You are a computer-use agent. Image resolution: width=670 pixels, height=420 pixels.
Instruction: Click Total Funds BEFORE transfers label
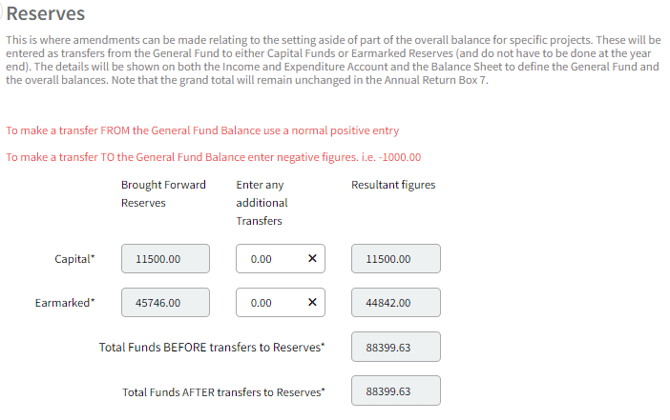tap(212, 347)
